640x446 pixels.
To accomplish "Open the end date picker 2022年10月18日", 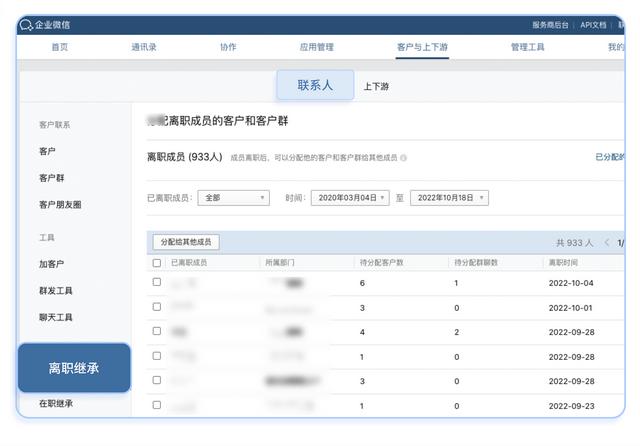I will click(449, 198).
